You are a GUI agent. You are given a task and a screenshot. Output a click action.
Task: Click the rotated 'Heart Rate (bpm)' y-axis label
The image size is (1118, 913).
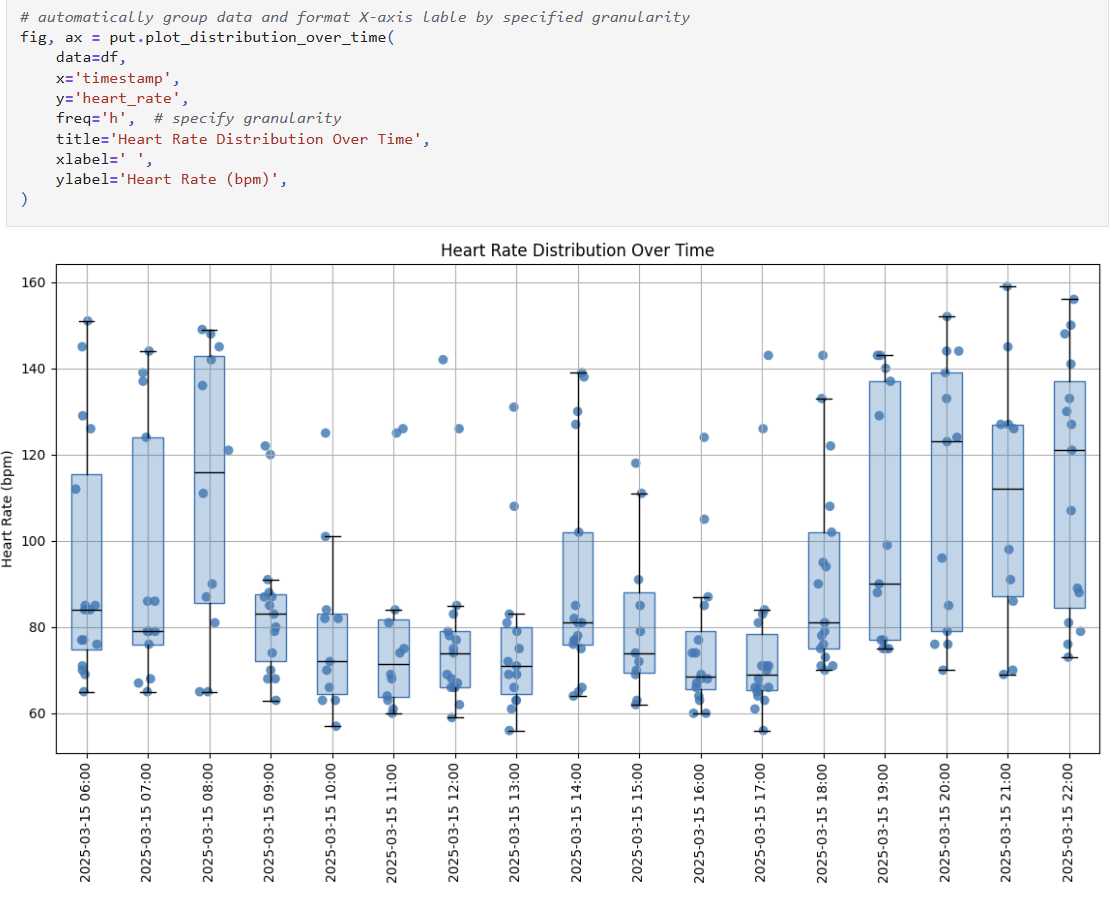(9, 510)
